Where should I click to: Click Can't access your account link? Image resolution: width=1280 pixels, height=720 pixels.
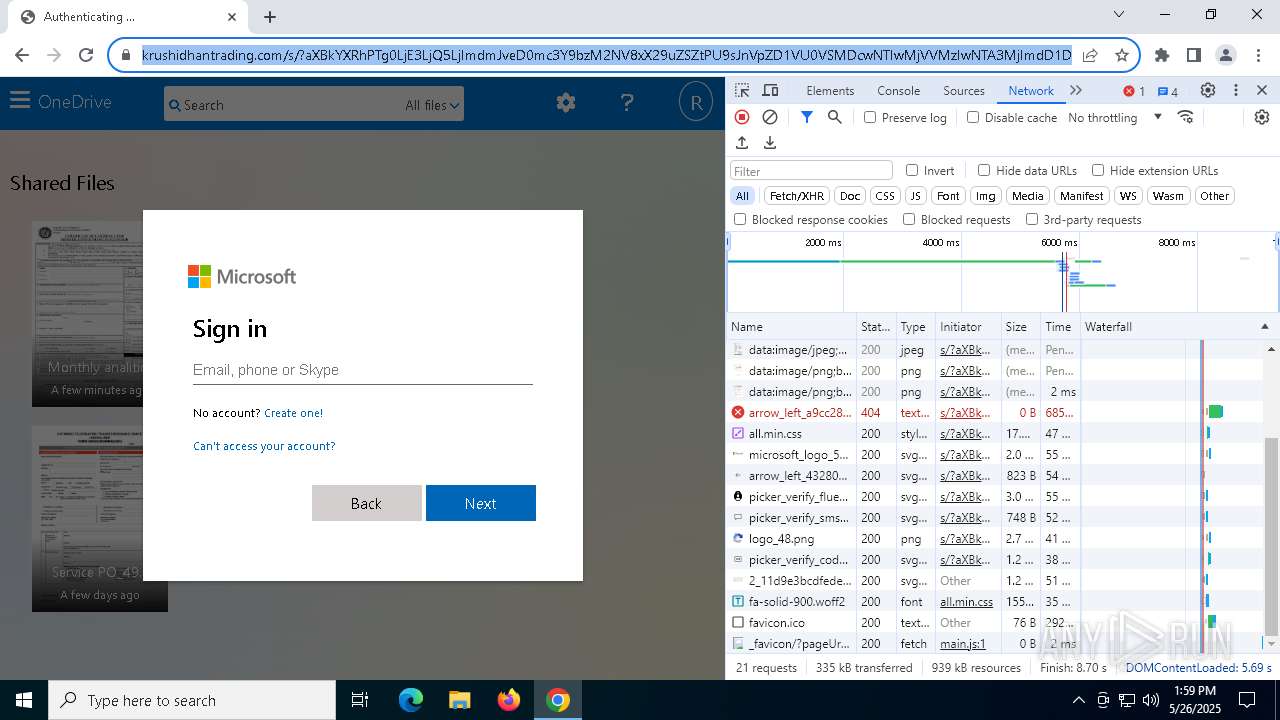point(264,446)
